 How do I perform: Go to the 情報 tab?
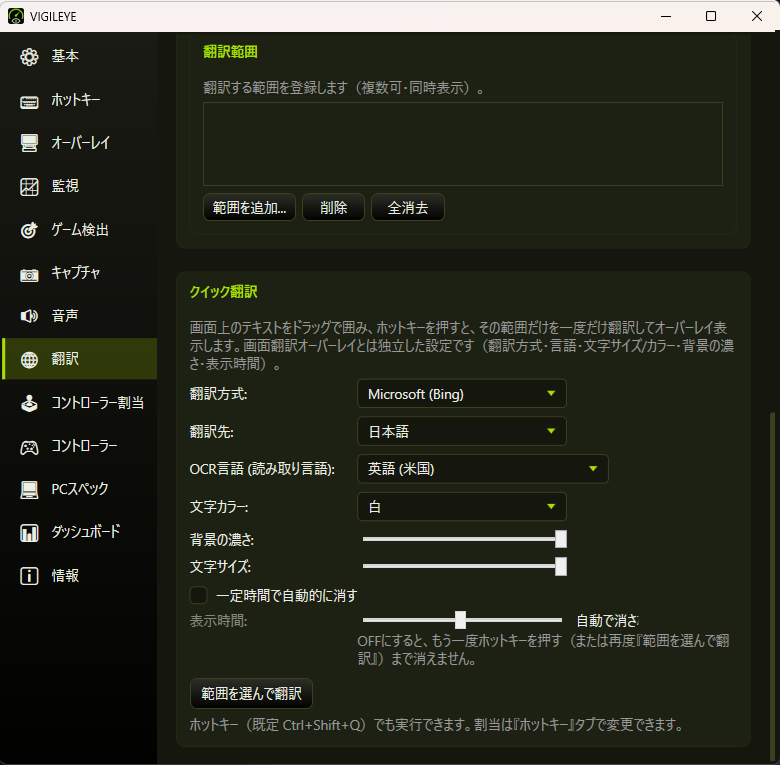pos(80,575)
